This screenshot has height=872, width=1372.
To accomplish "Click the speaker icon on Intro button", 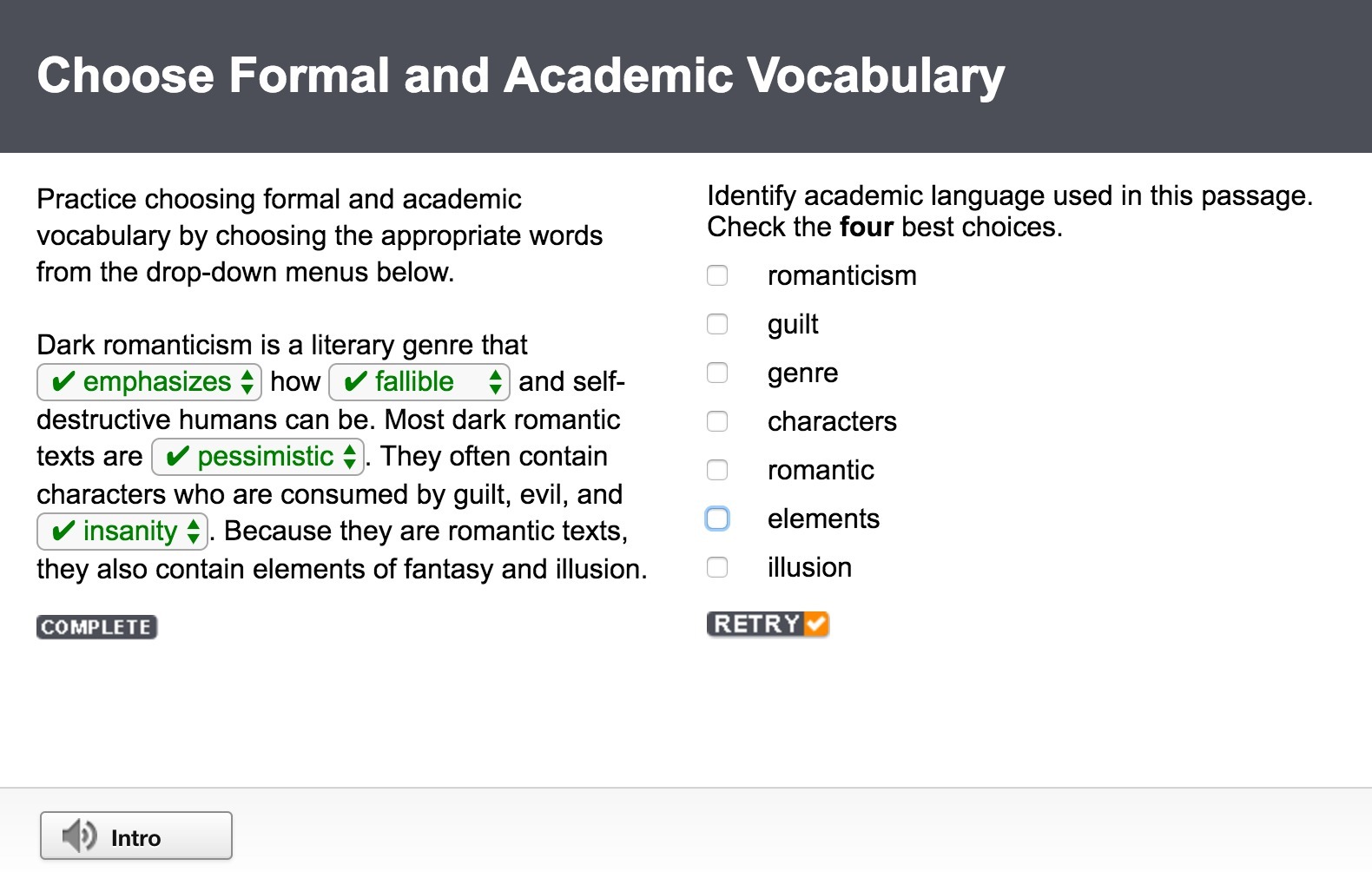I will click(x=79, y=836).
